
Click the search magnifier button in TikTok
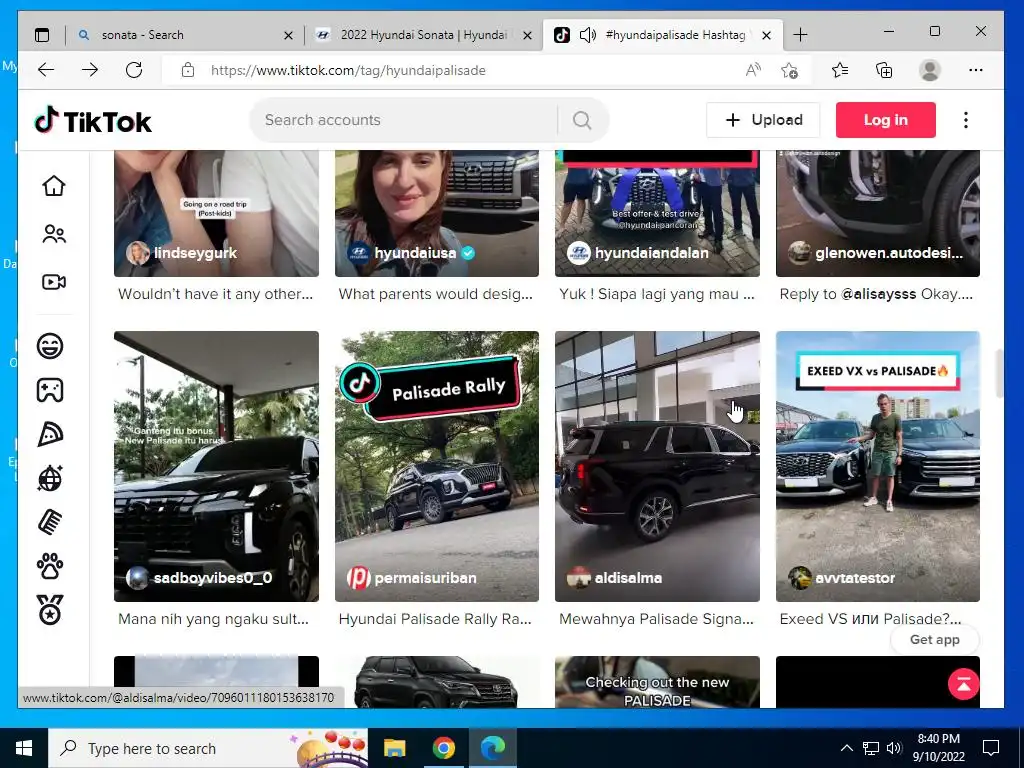tap(582, 120)
